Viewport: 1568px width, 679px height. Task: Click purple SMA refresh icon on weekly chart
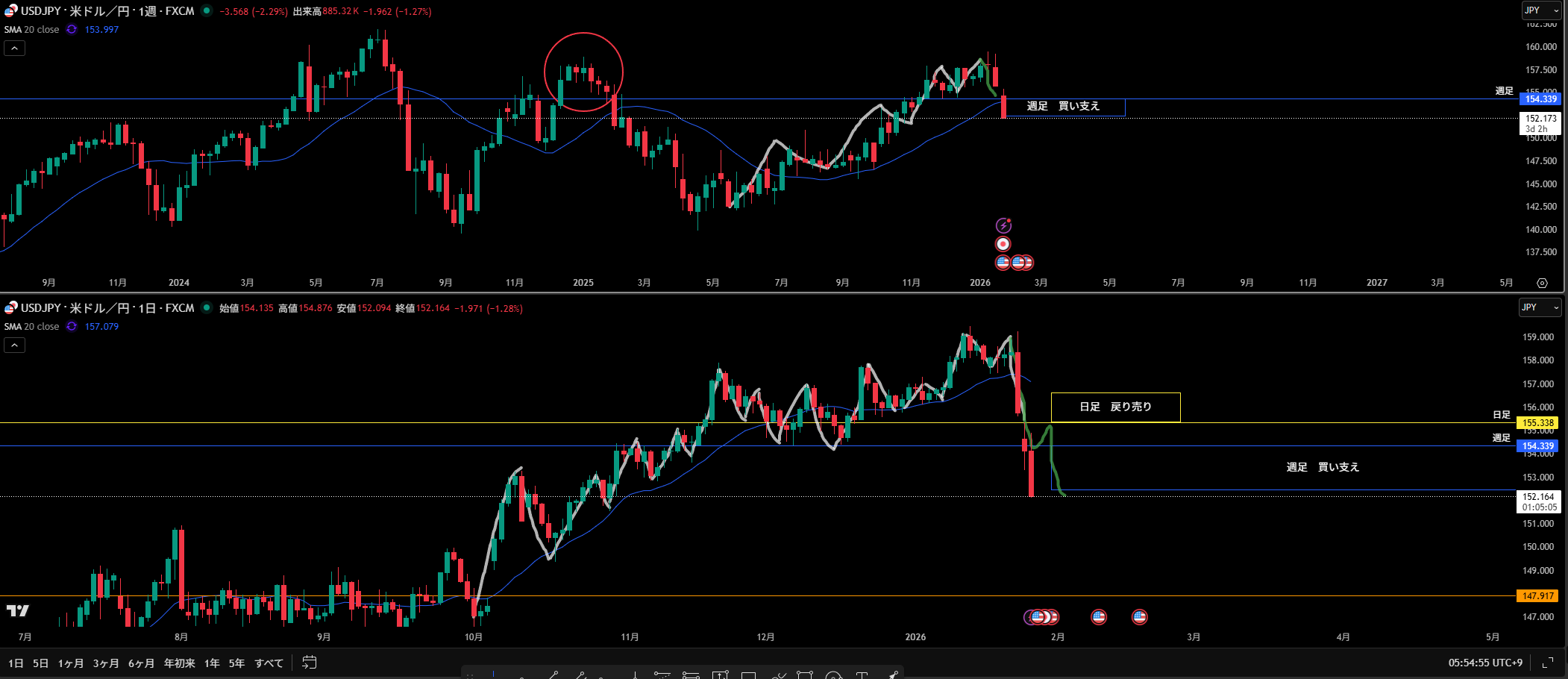72,30
